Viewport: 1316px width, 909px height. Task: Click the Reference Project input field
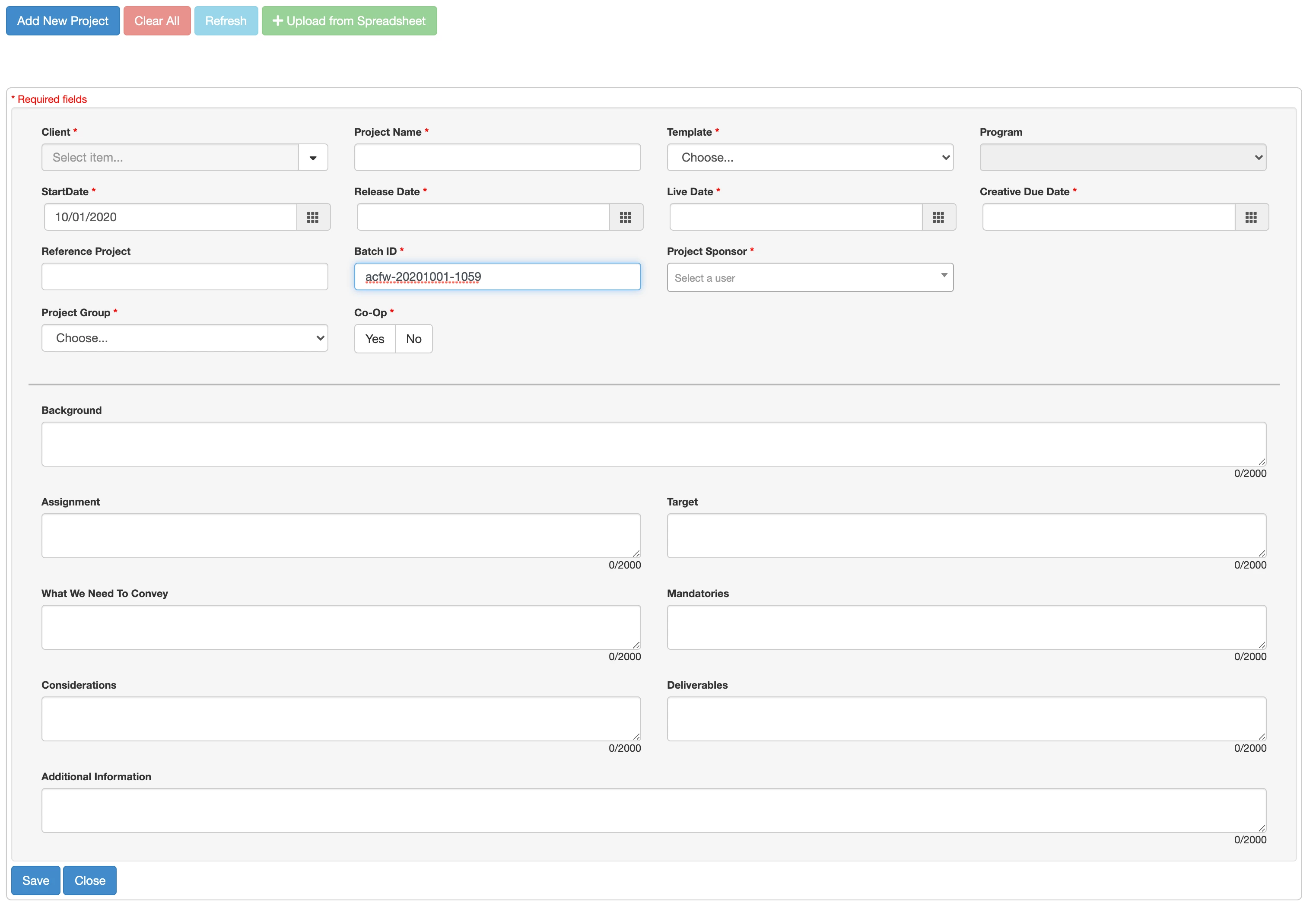click(x=184, y=277)
